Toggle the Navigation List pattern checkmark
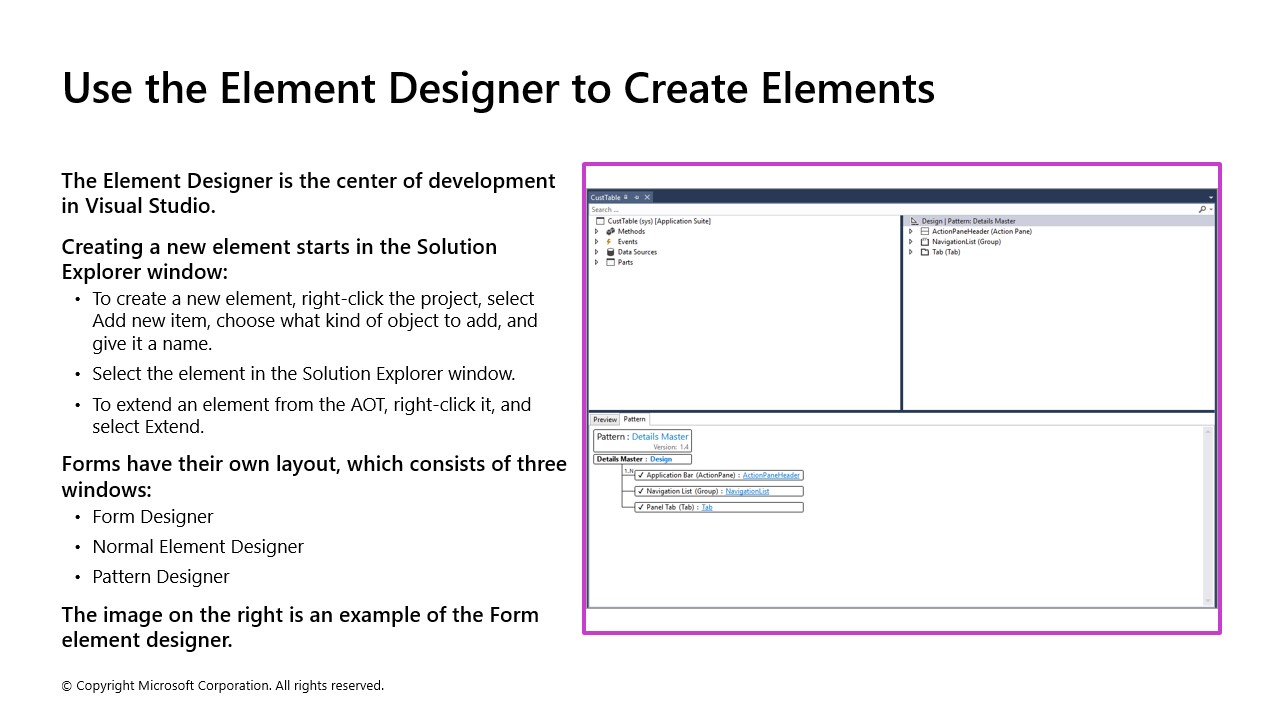 pyautogui.click(x=641, y=491)
